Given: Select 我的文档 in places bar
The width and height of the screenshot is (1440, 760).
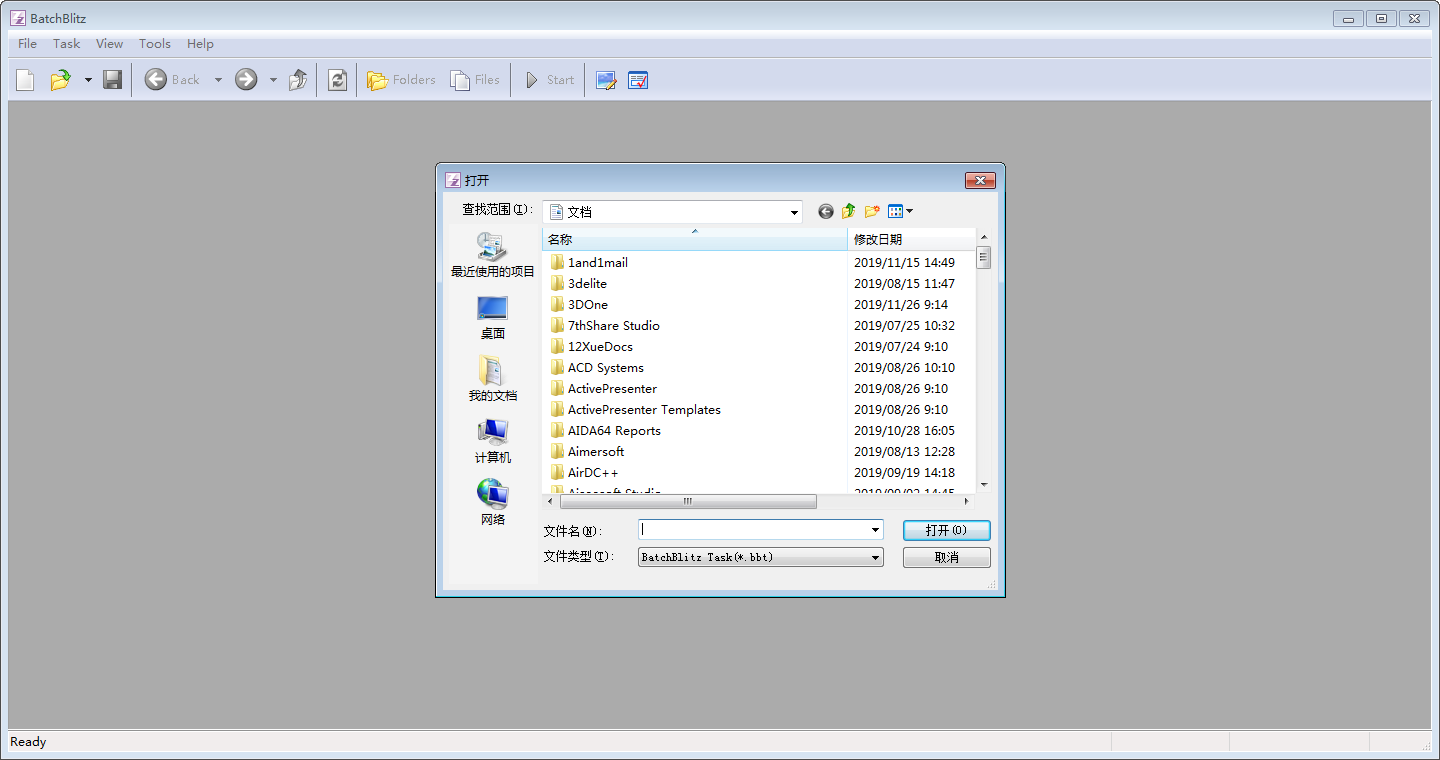Looking at the screenshot, I should (492, 379).
